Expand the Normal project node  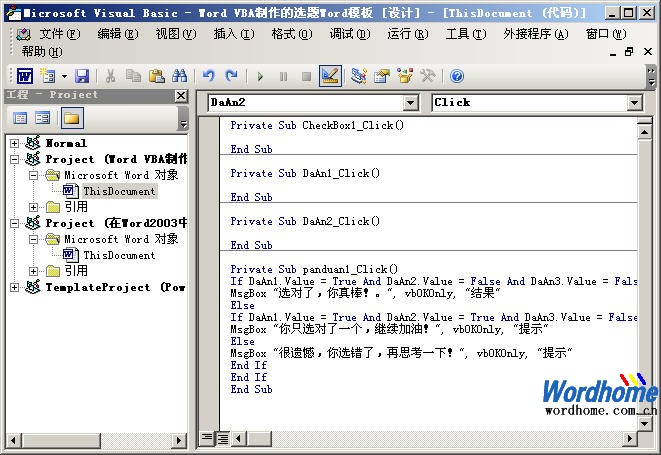click(14, 143)
